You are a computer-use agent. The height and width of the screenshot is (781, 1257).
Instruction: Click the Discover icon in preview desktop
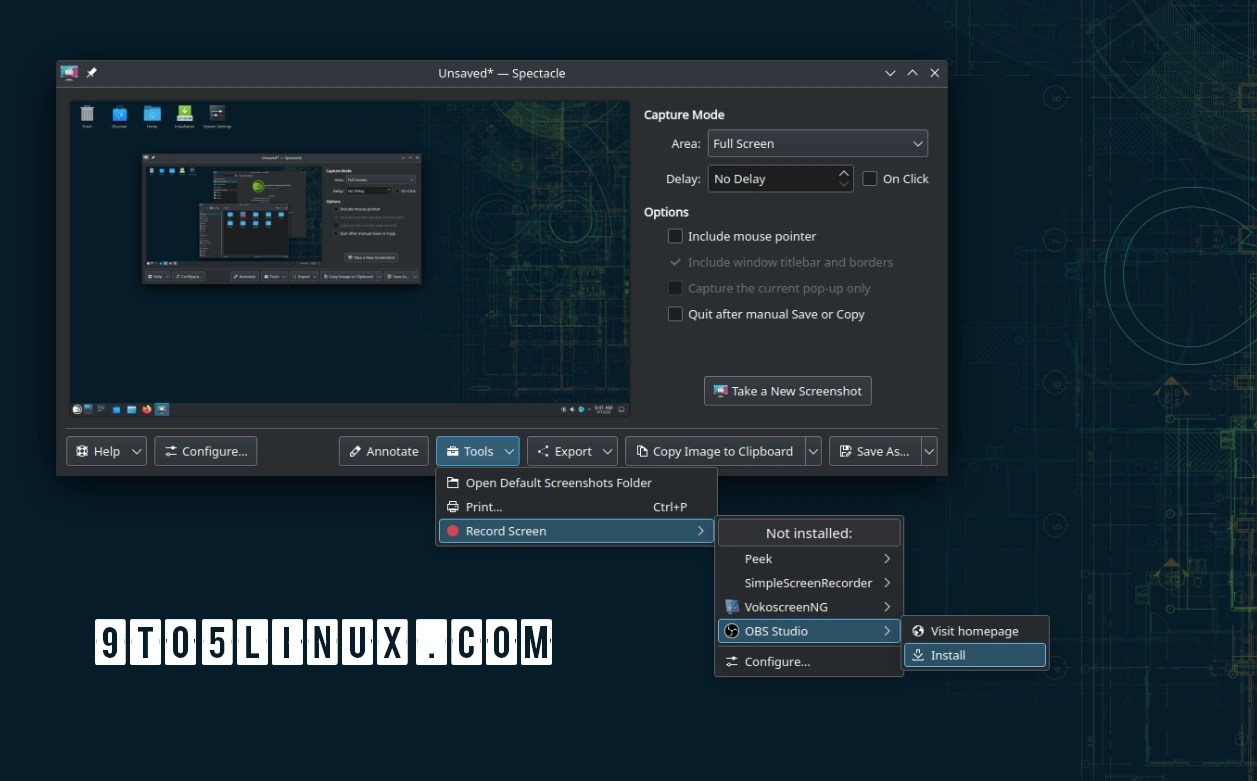(x=120, y=113)
